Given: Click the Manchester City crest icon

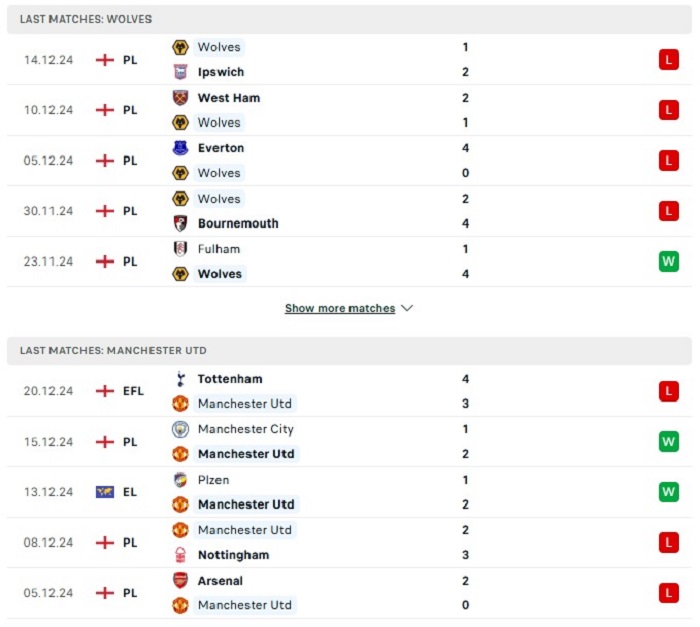Looking at the screenshot, I should coord(180,429).
